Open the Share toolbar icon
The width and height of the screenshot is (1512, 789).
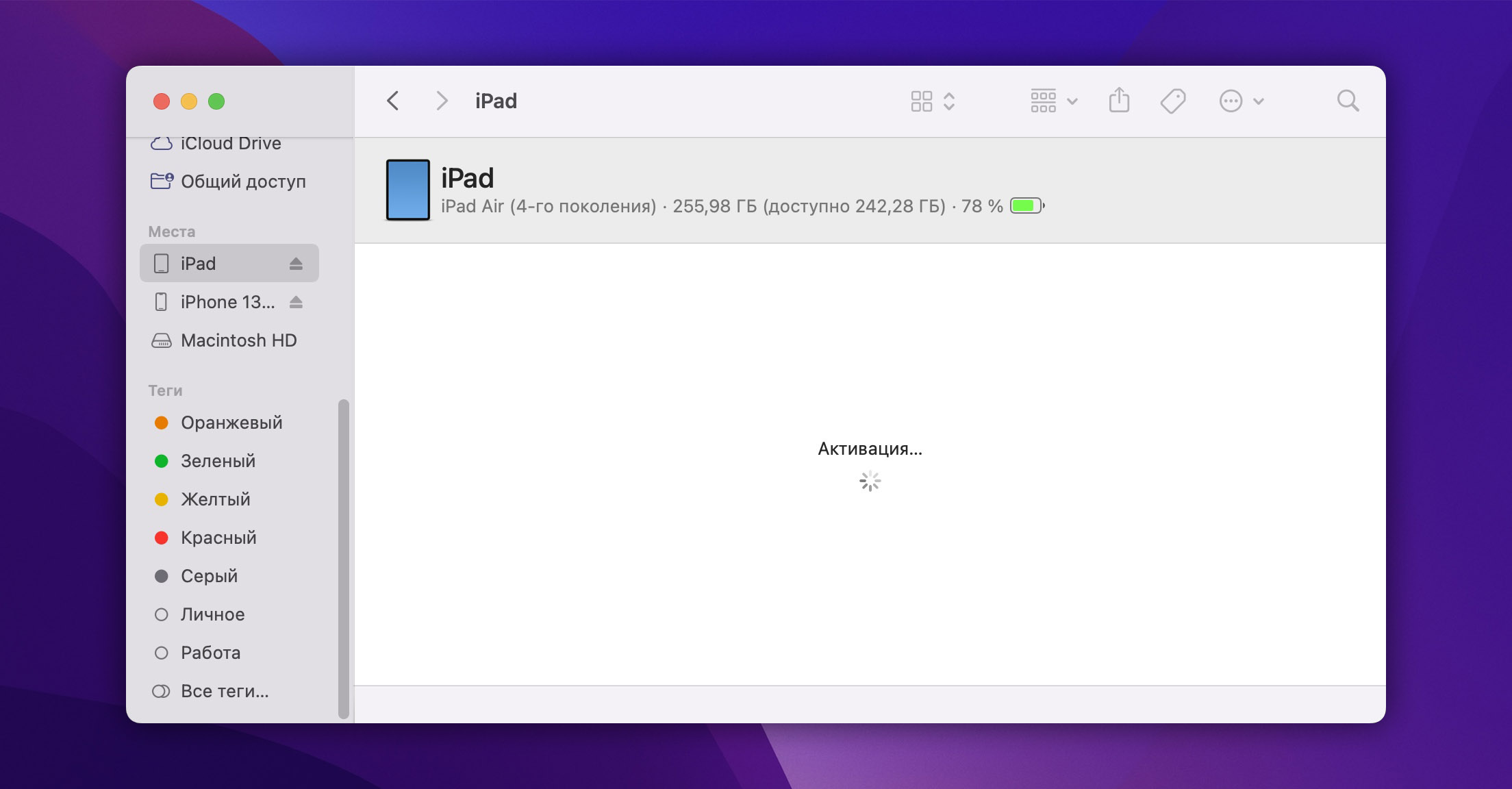pyautogui.click(x=1119, y=101)
